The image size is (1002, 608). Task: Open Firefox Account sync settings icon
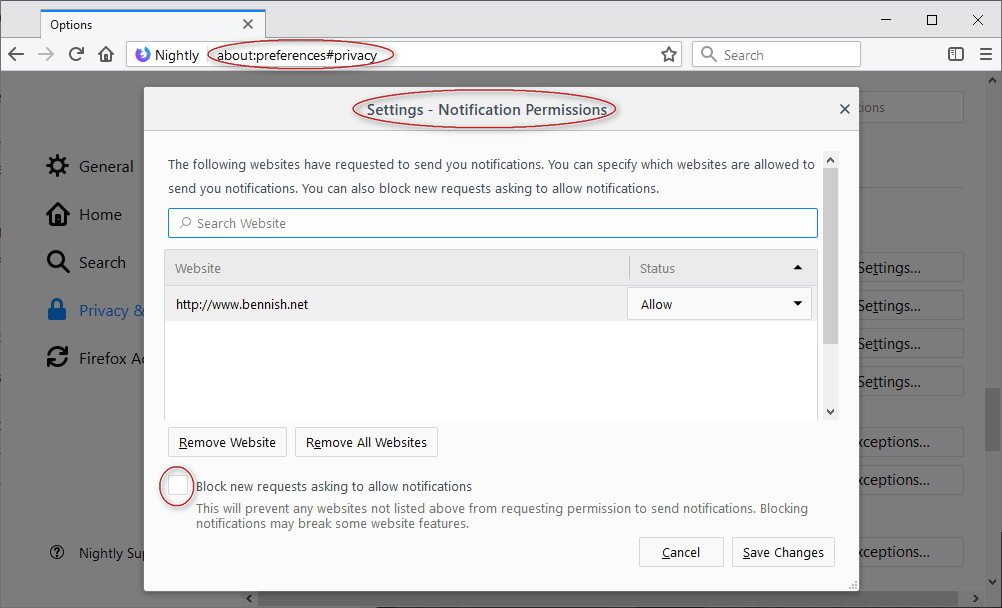(57, 357)
